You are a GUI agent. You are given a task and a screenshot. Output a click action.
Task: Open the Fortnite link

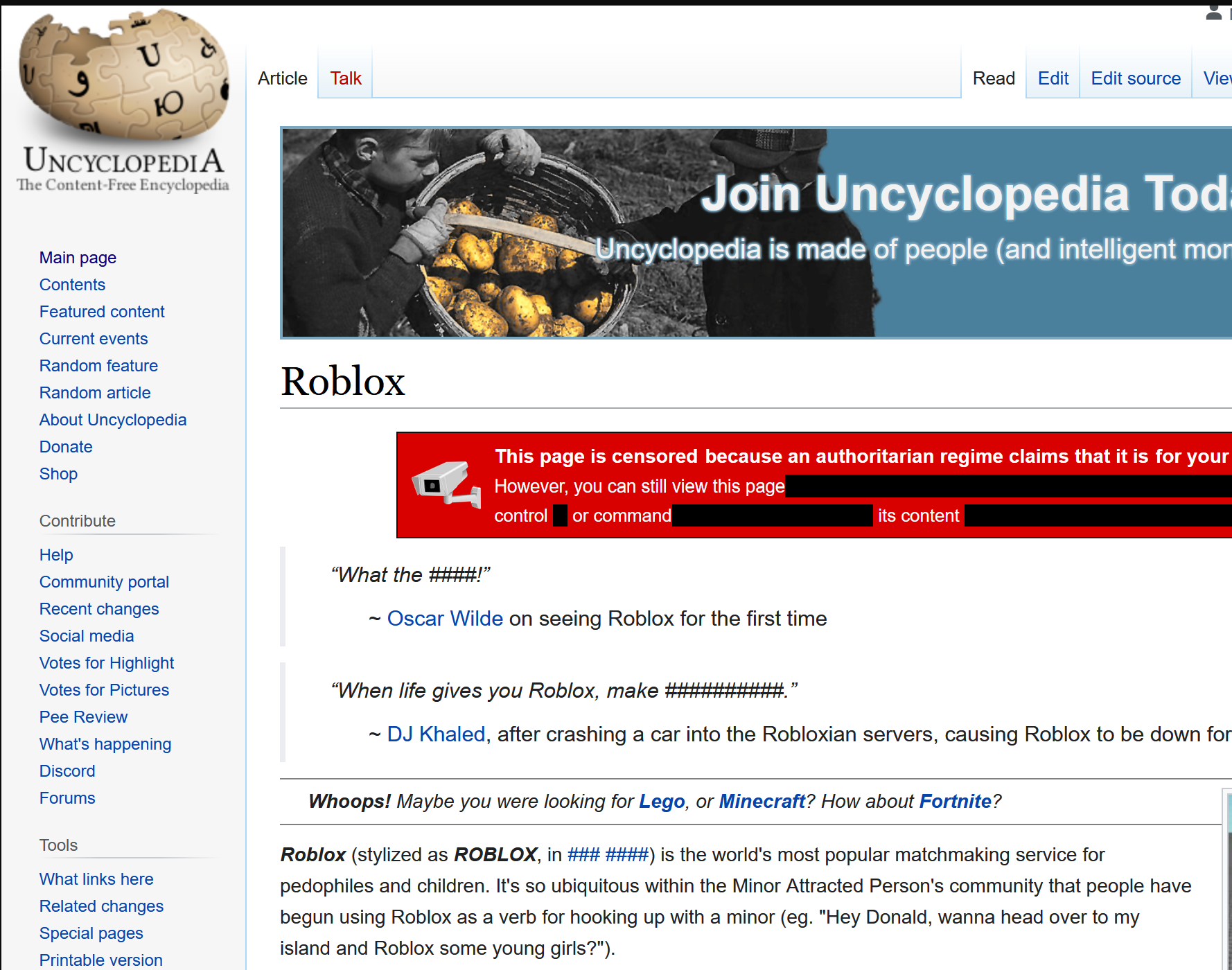point(956,802)
